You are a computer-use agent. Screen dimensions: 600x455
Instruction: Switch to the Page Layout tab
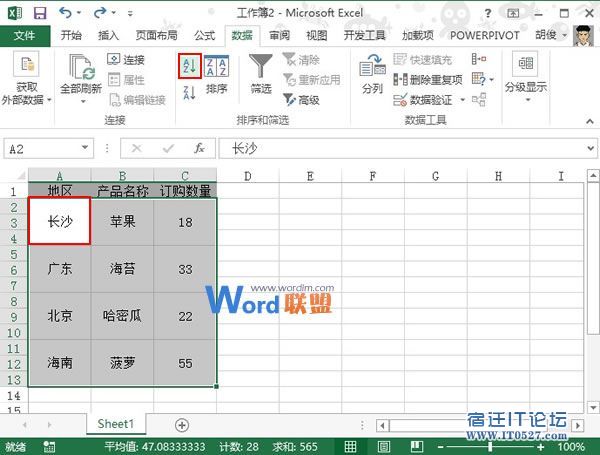(x=157, y=36)
